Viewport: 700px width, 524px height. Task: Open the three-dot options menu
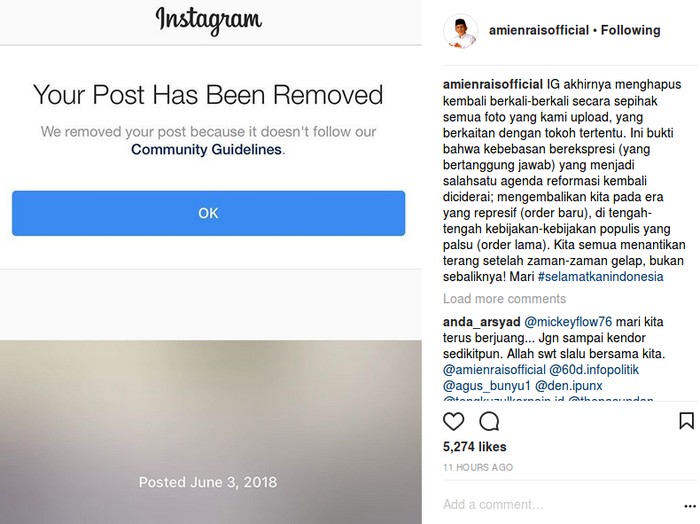(690, 506)
